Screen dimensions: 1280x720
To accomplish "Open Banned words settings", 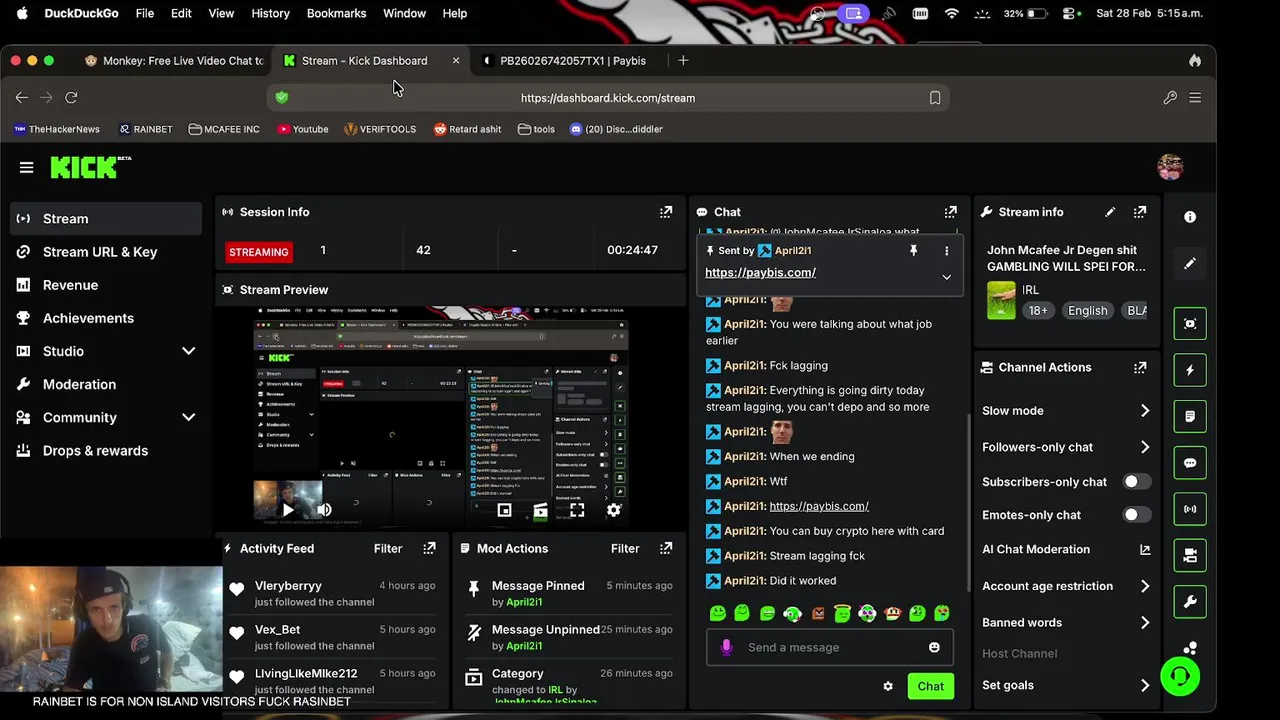I will tap(1066, 622).
